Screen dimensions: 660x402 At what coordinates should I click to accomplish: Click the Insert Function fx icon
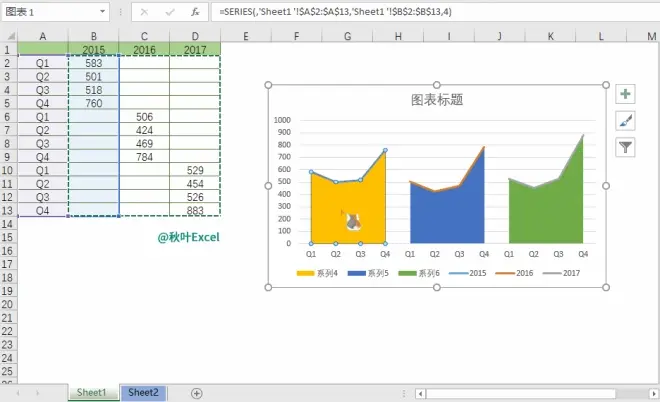(x=195, y=12)
